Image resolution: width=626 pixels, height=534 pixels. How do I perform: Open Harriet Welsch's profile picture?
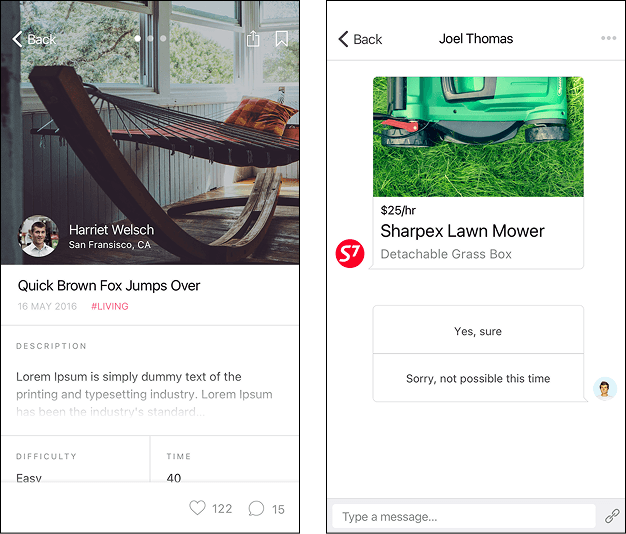pos(38,236)
